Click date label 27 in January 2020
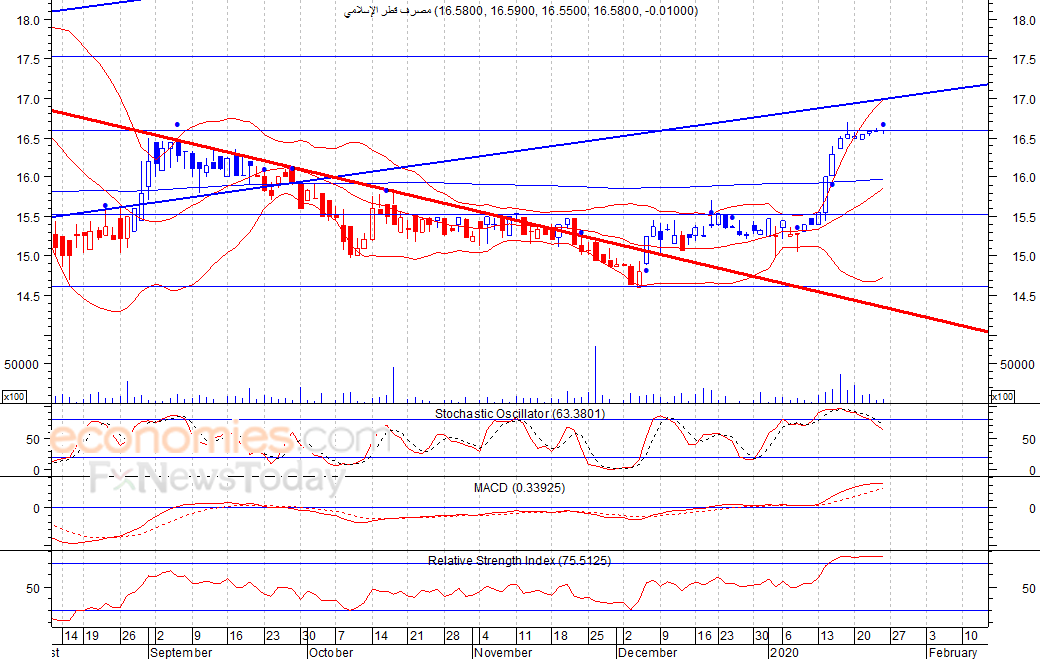This screenshot has width=1040, height=659. [899, 636]
